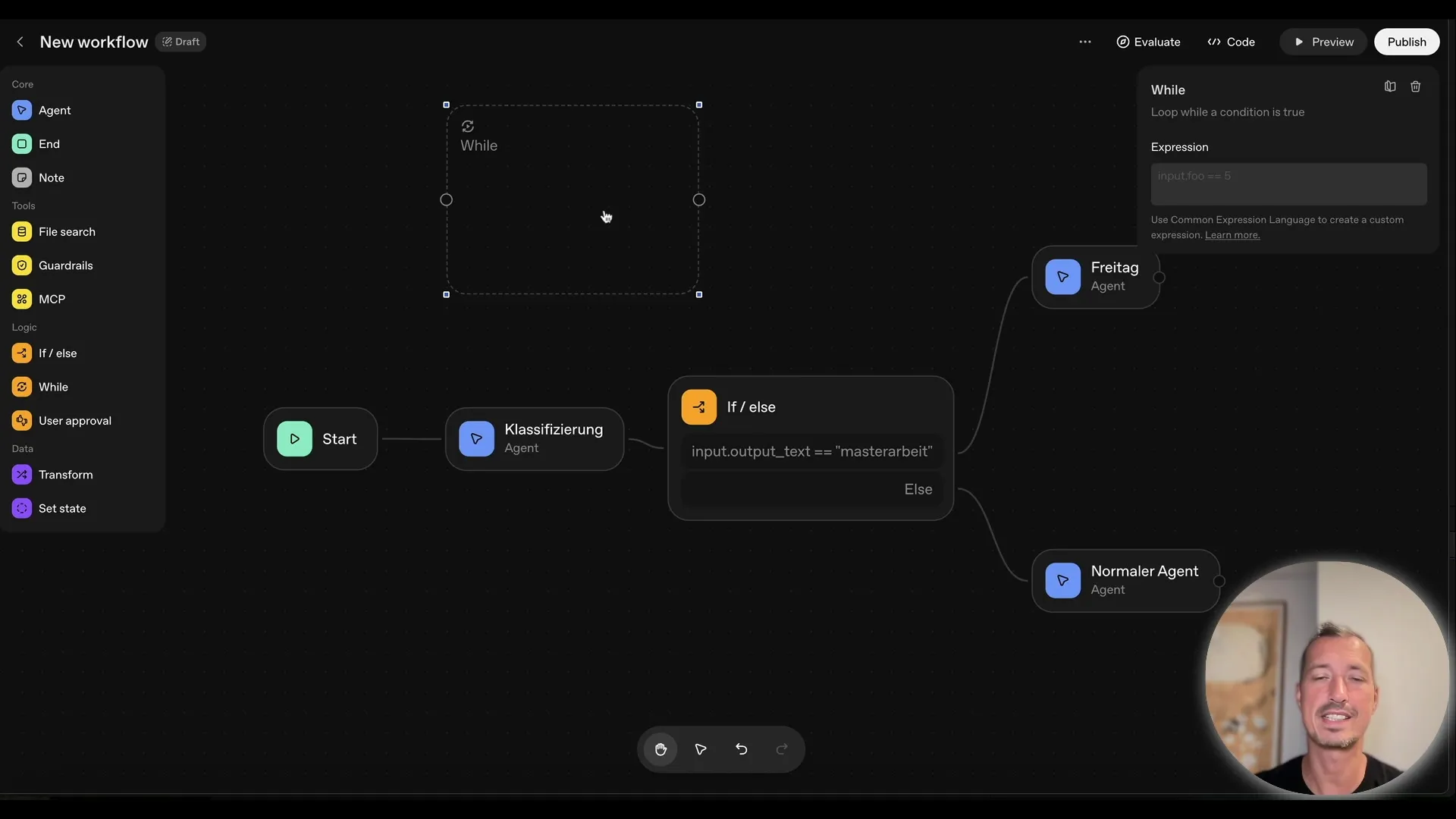The width and height of the screenshot is (1456, 819).
Task: Click the Preview button
Action: coord(1323,42)
